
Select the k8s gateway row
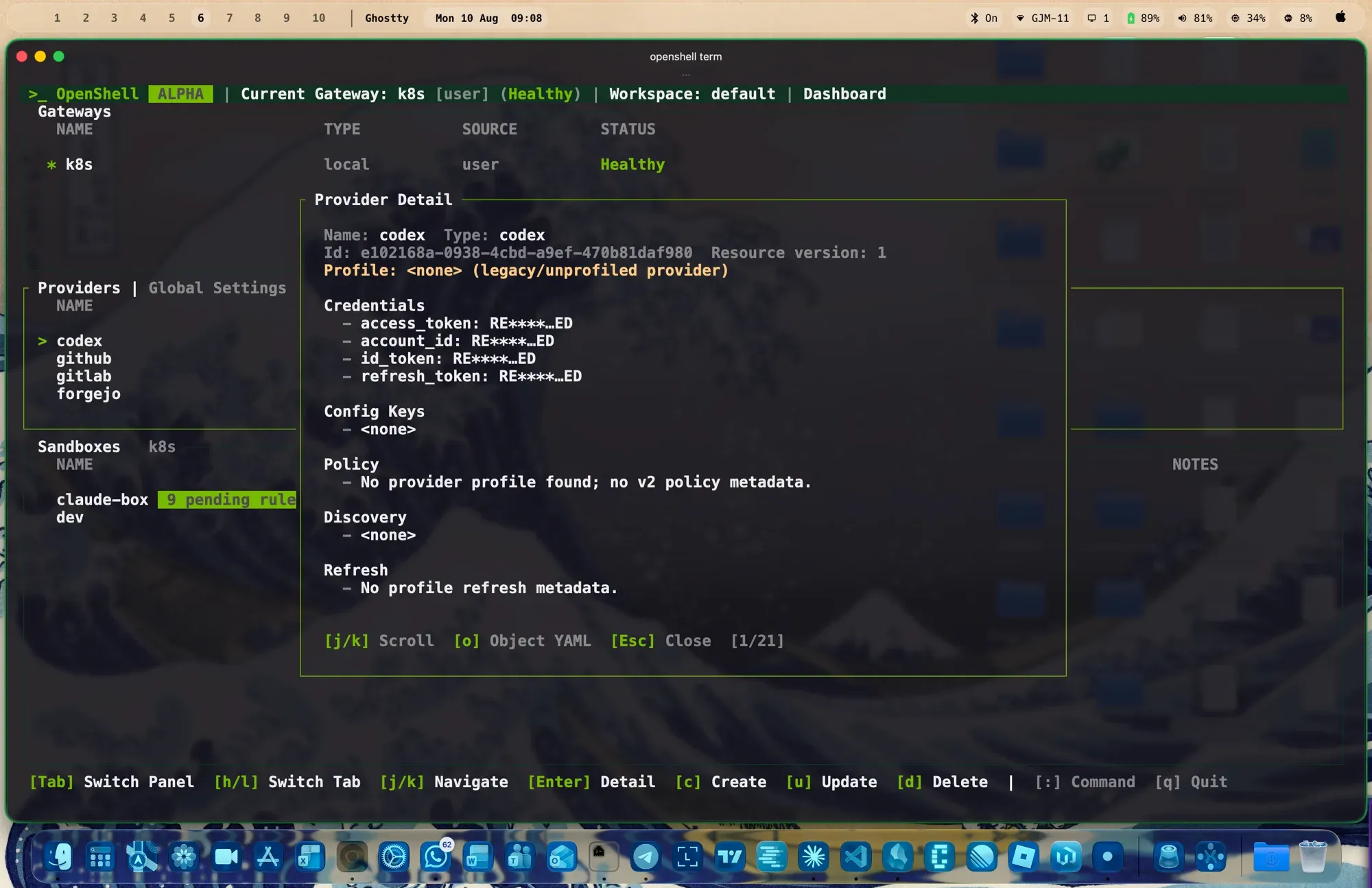(79, 165)
